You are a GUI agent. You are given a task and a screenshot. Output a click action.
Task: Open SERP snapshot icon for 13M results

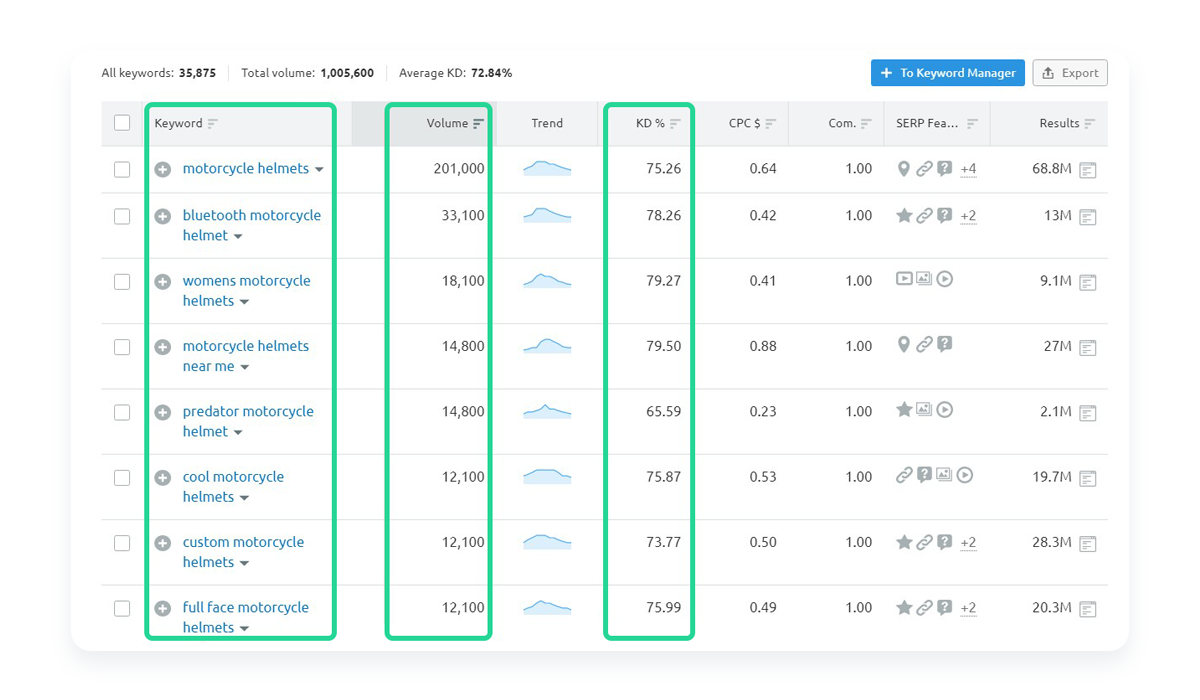click(x=1088, y=217)
